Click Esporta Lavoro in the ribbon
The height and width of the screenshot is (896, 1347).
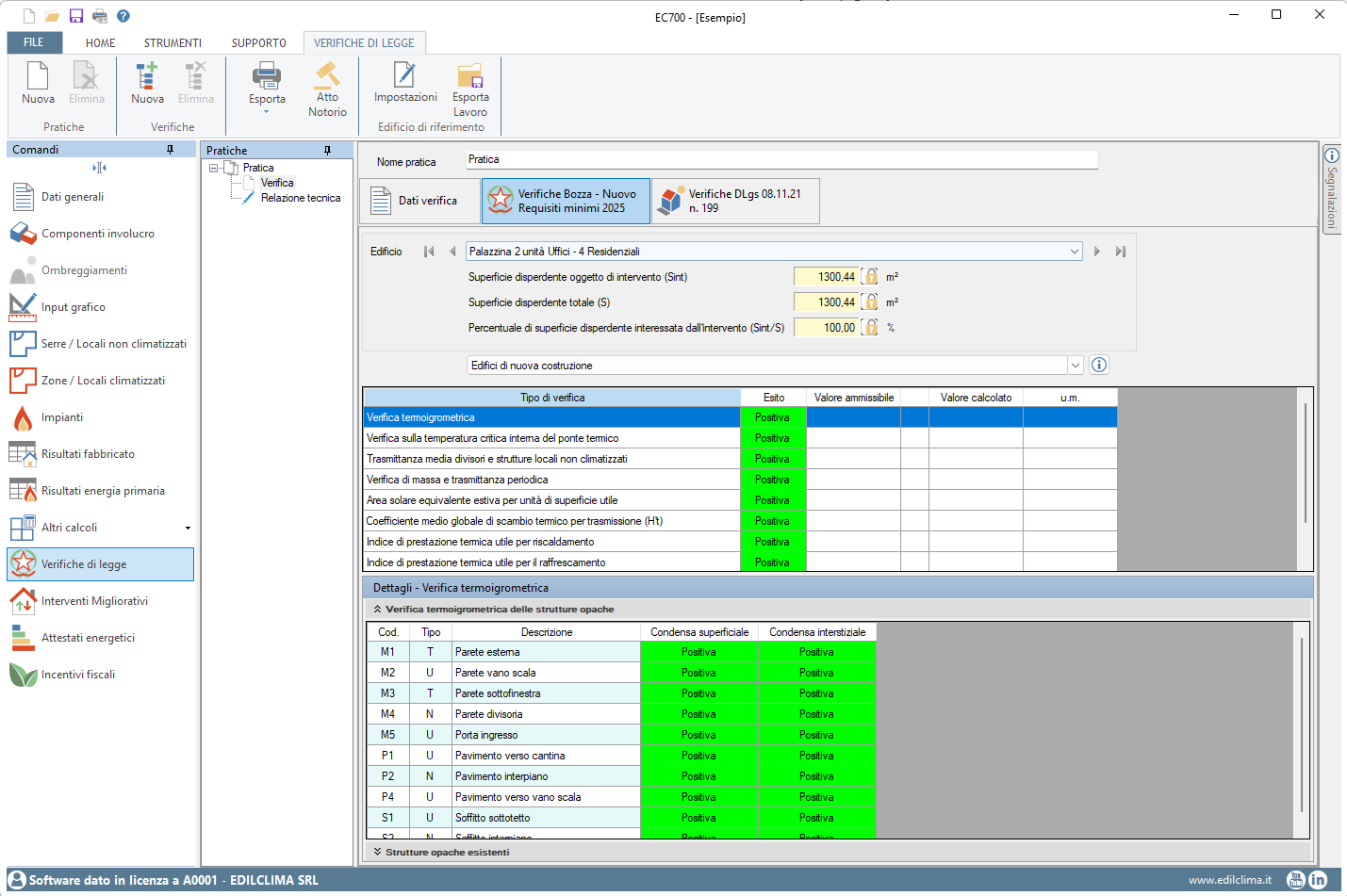[470, 90]
